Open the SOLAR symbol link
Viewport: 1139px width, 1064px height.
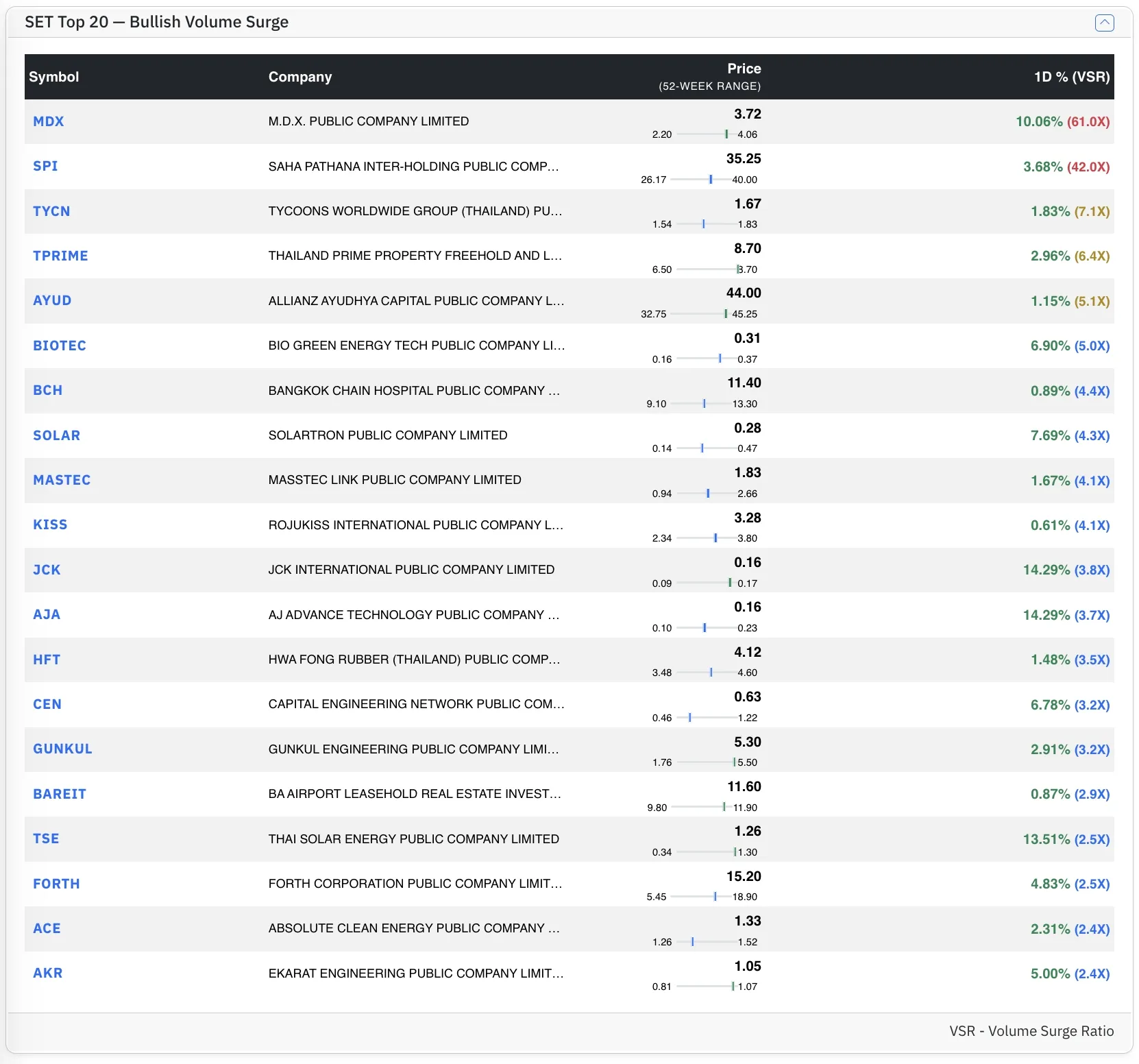tap(57, 435)
